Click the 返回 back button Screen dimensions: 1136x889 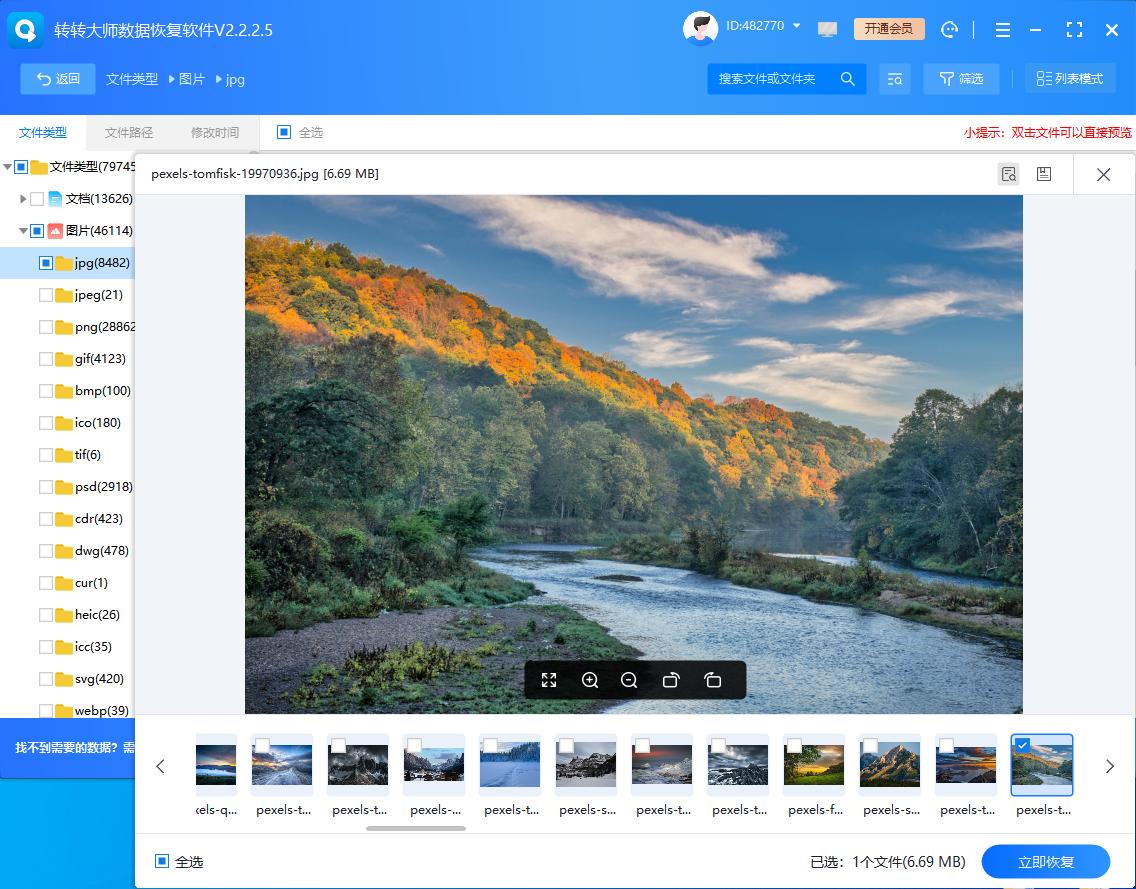57,78
